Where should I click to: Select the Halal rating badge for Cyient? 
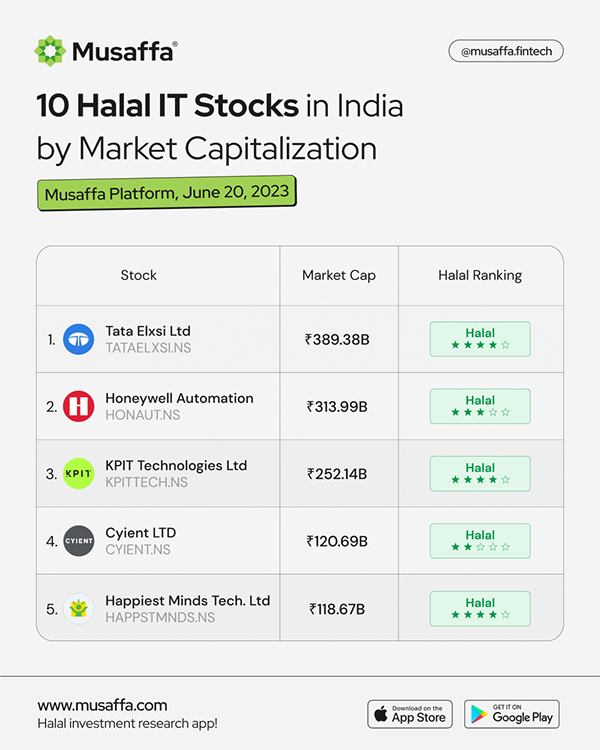click(480, 541)
